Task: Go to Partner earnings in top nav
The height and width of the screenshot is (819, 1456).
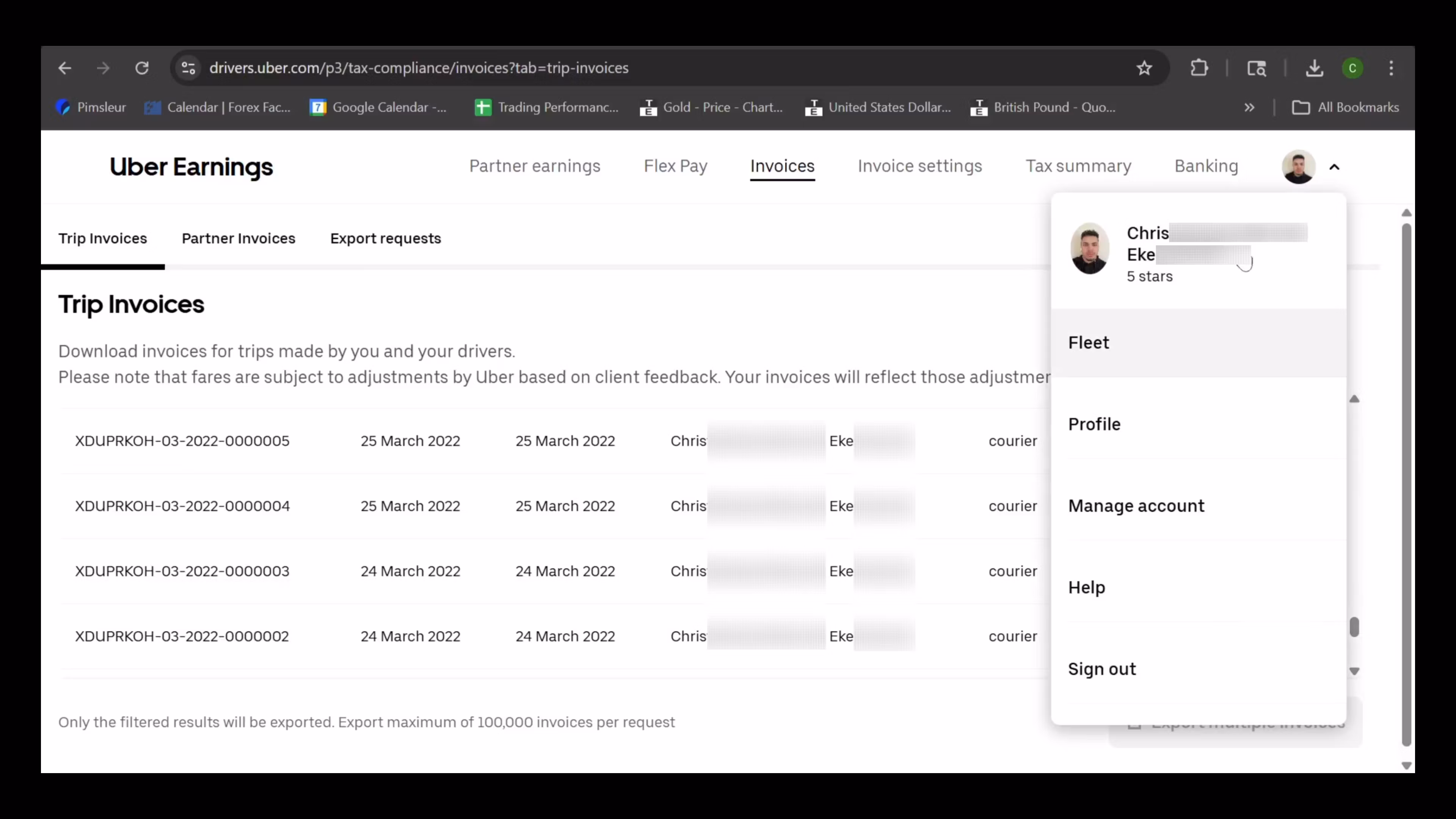Action: pyautogui.click(x=535, y=166)
